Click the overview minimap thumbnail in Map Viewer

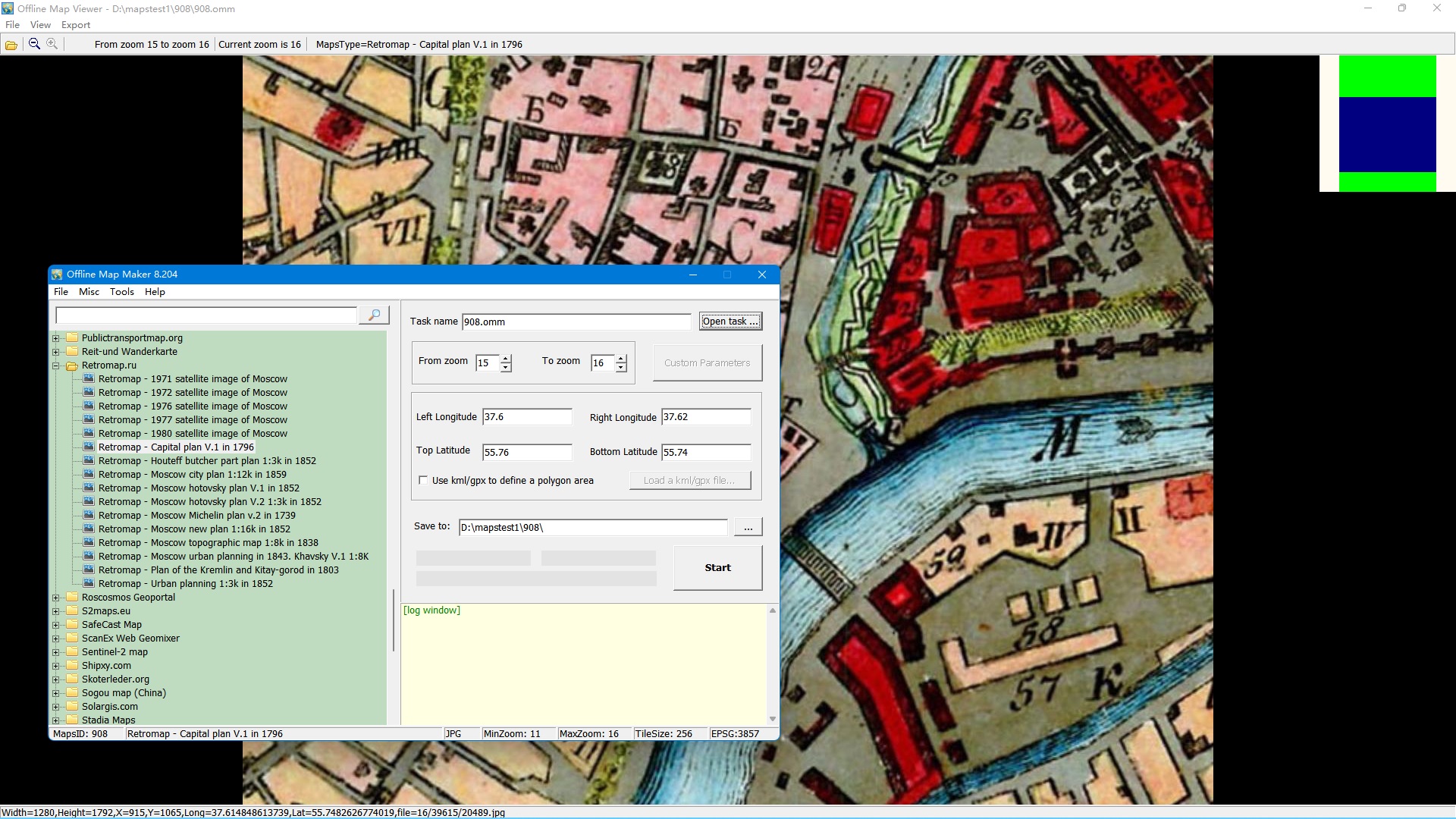click(1387, 124)
